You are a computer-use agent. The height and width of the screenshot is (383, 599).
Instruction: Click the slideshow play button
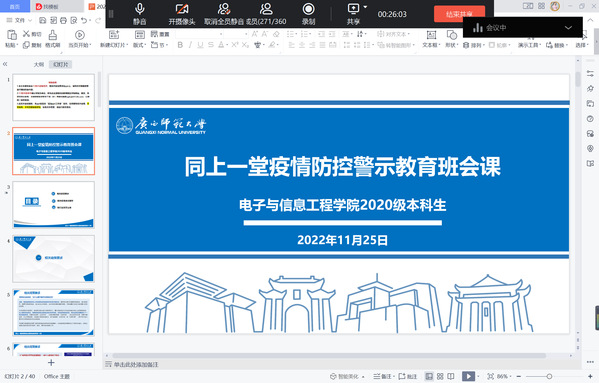point(468,377)
